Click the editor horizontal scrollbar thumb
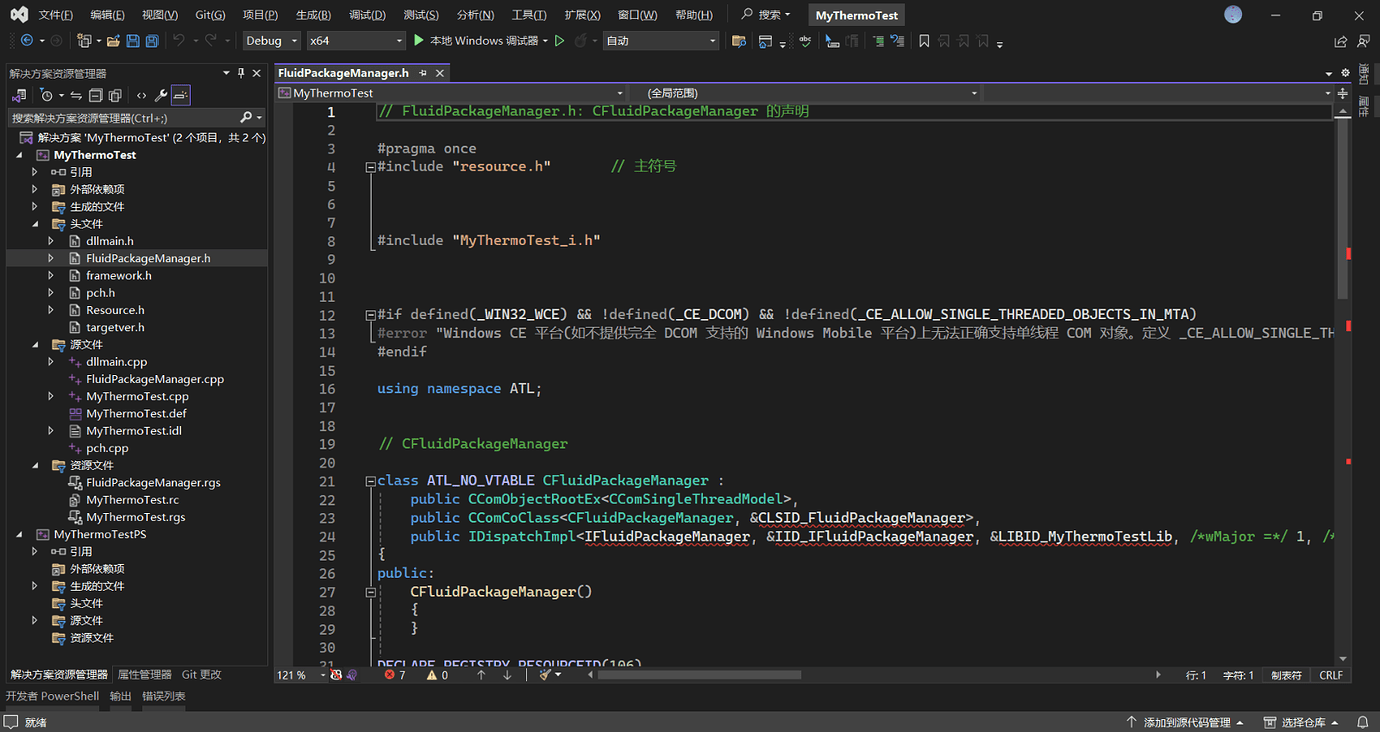 [698, 675]
